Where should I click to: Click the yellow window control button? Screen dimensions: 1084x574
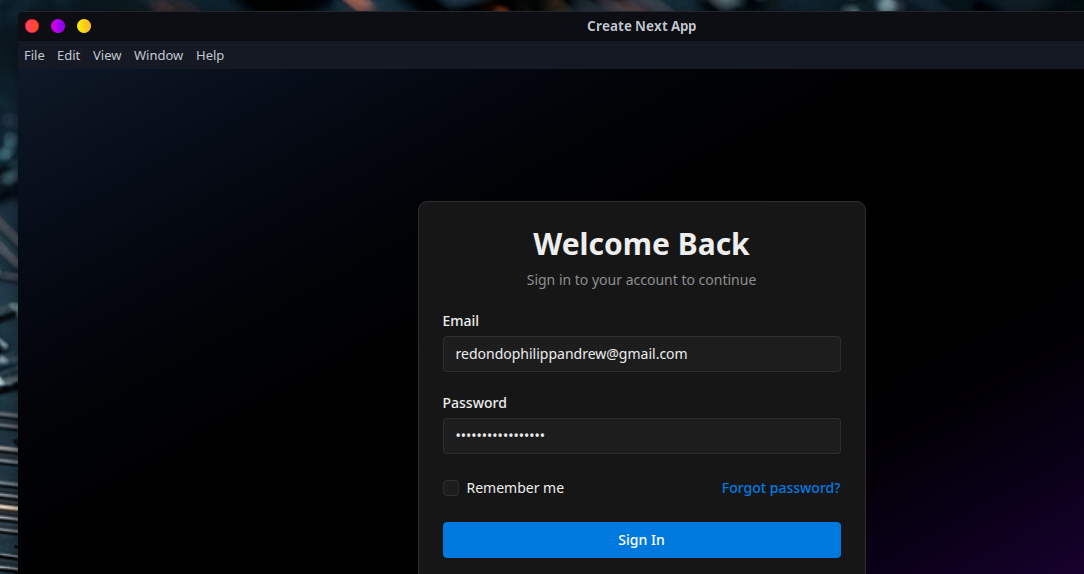point(84,26)
